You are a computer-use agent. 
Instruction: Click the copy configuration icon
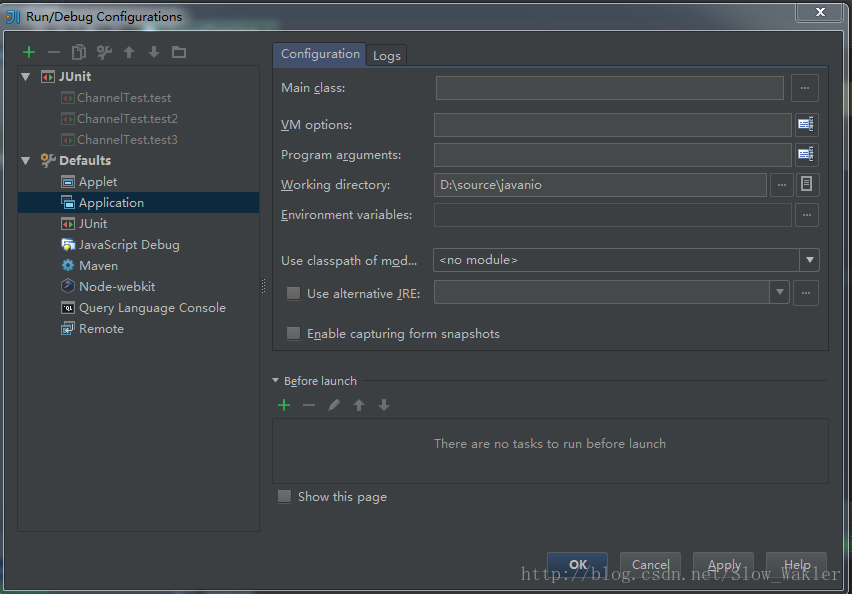pos(79,52)
